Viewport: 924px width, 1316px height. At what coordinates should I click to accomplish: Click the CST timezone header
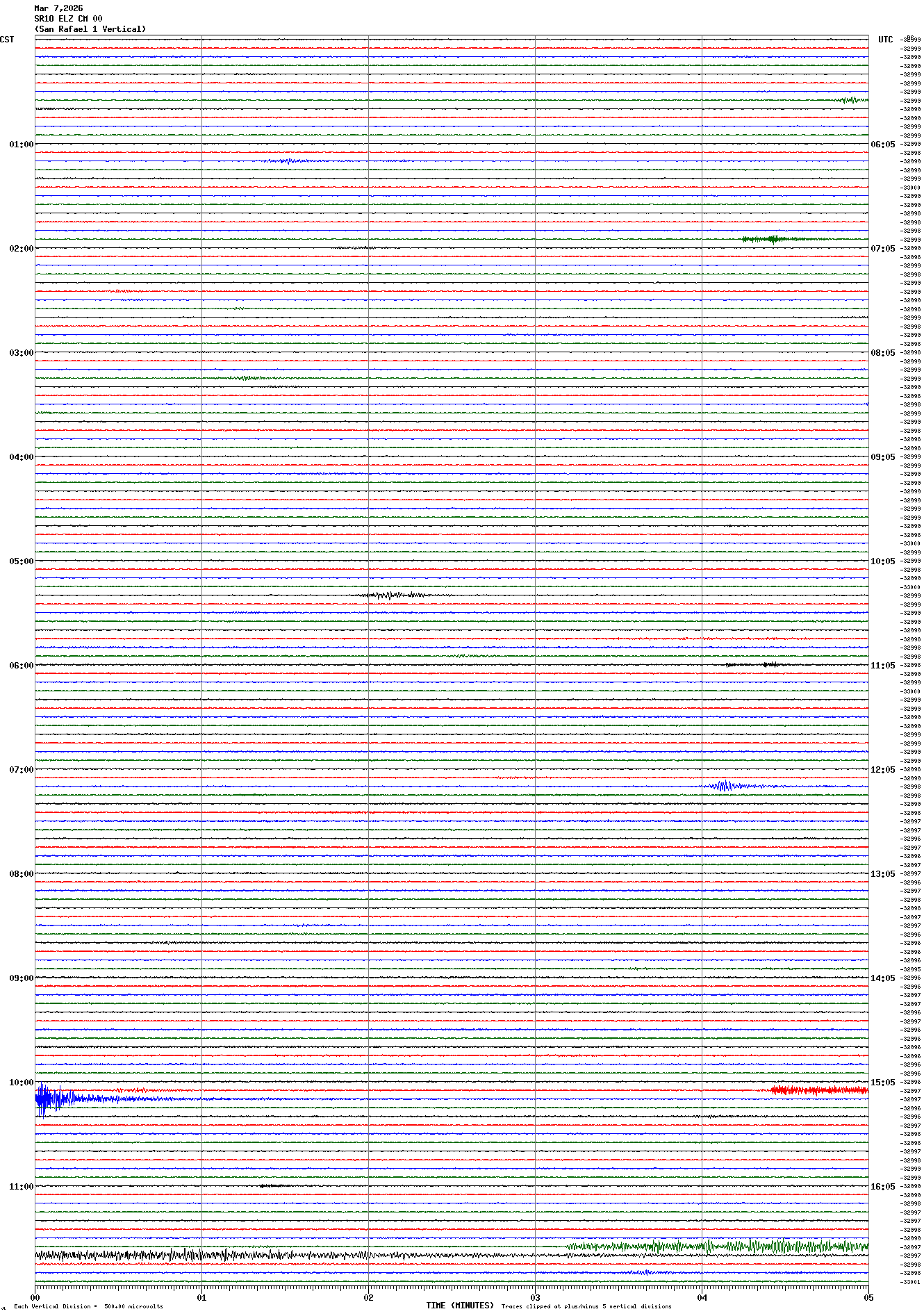7,40
